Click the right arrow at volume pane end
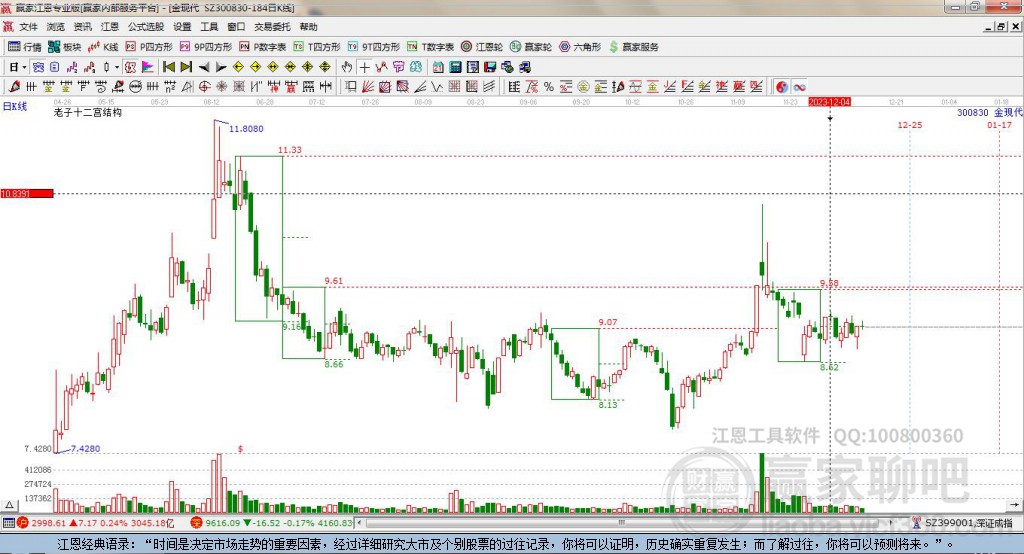 pyautogui.click(x=1014, y=505)
